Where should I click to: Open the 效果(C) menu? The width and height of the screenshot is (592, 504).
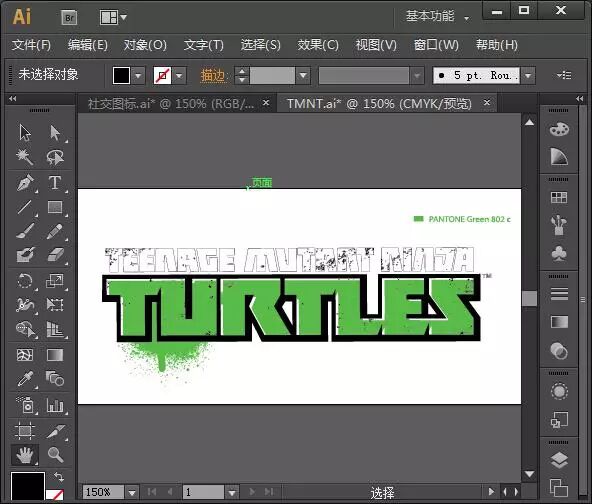point(318,45)
